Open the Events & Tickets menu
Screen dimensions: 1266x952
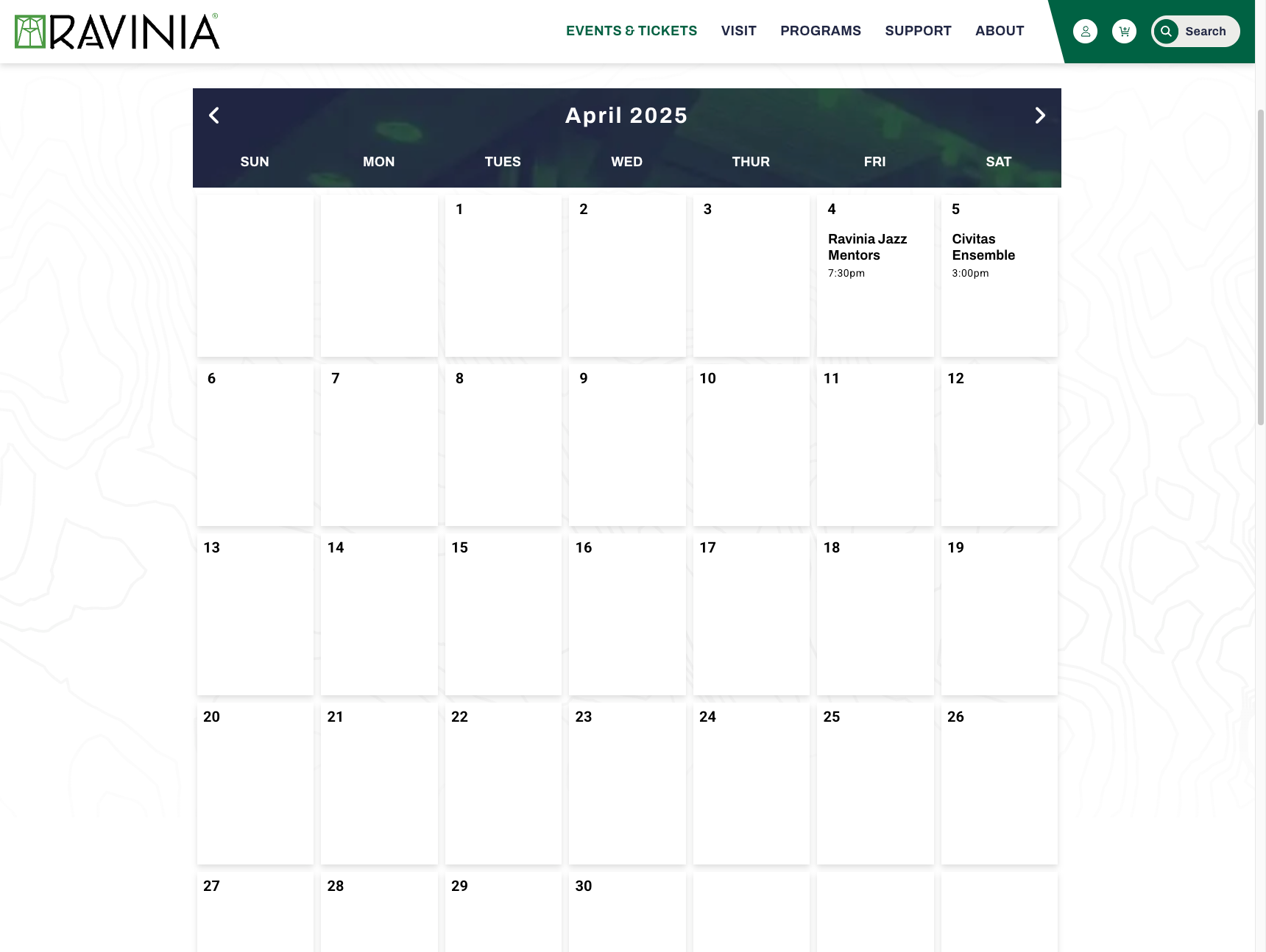pyautogui.click(x=632, y=31)
